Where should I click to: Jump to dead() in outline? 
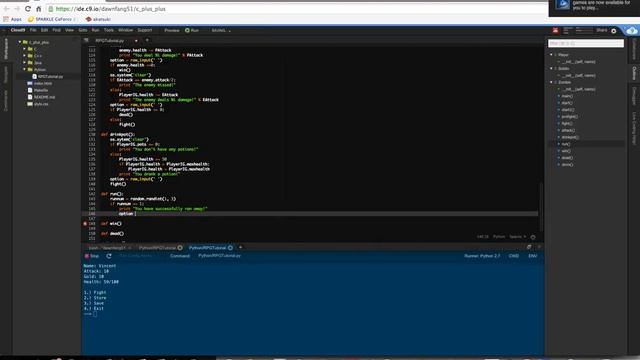pyautogui.click(x=567, y=158)
